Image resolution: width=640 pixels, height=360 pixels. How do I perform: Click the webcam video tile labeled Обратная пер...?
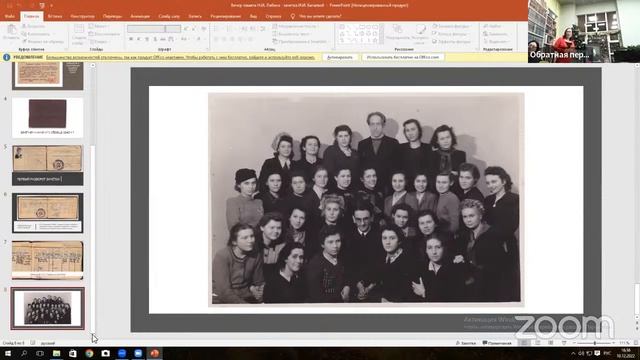(584, 31)
